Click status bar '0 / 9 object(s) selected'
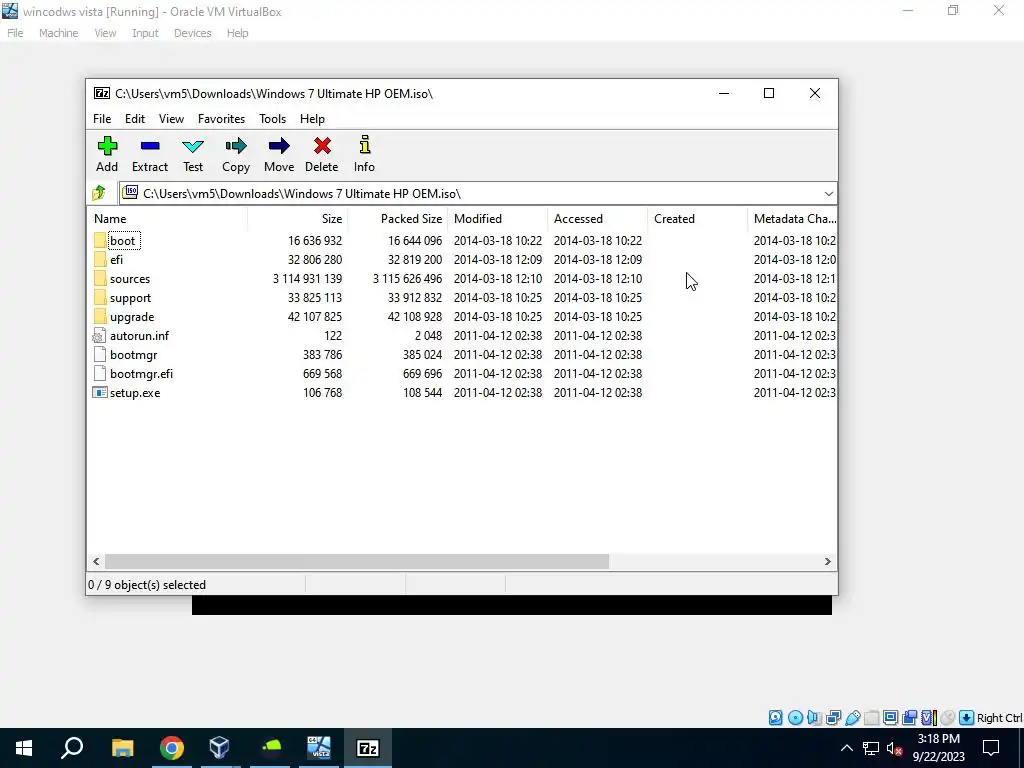The width and height of the screenshot is (1024, 768). click(x=147, y=584)
